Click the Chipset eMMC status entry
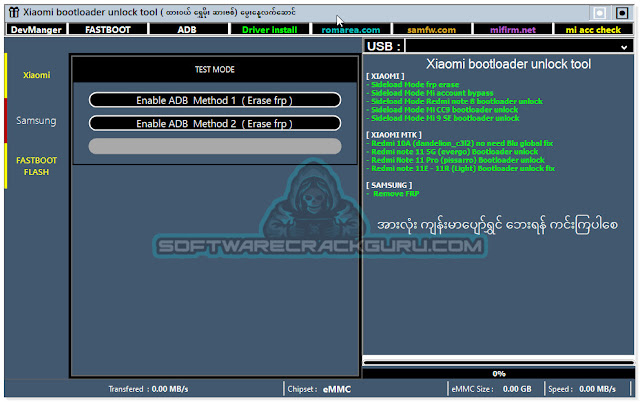 319,389
